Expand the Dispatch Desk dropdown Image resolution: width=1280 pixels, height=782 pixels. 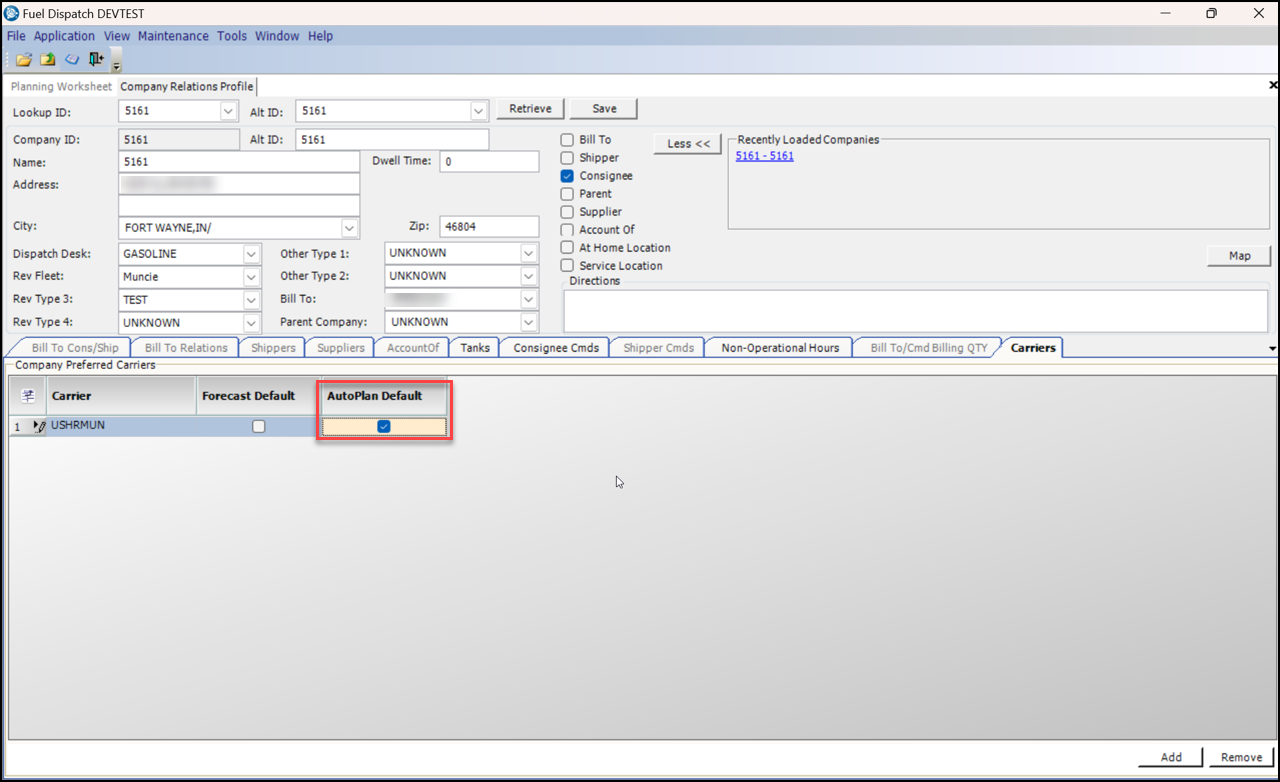pyautogui.click(x=251, y=254)
